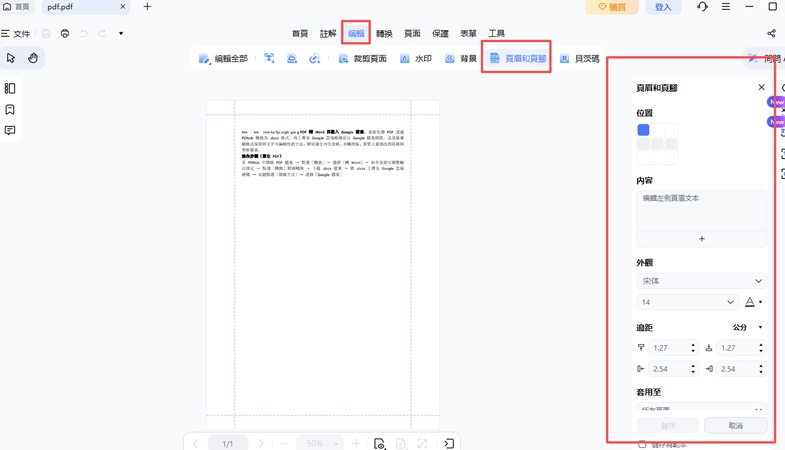Screen dimensions: 785x450
Task: Open the 文件 hamburger menu
Action: pos(16,34)
